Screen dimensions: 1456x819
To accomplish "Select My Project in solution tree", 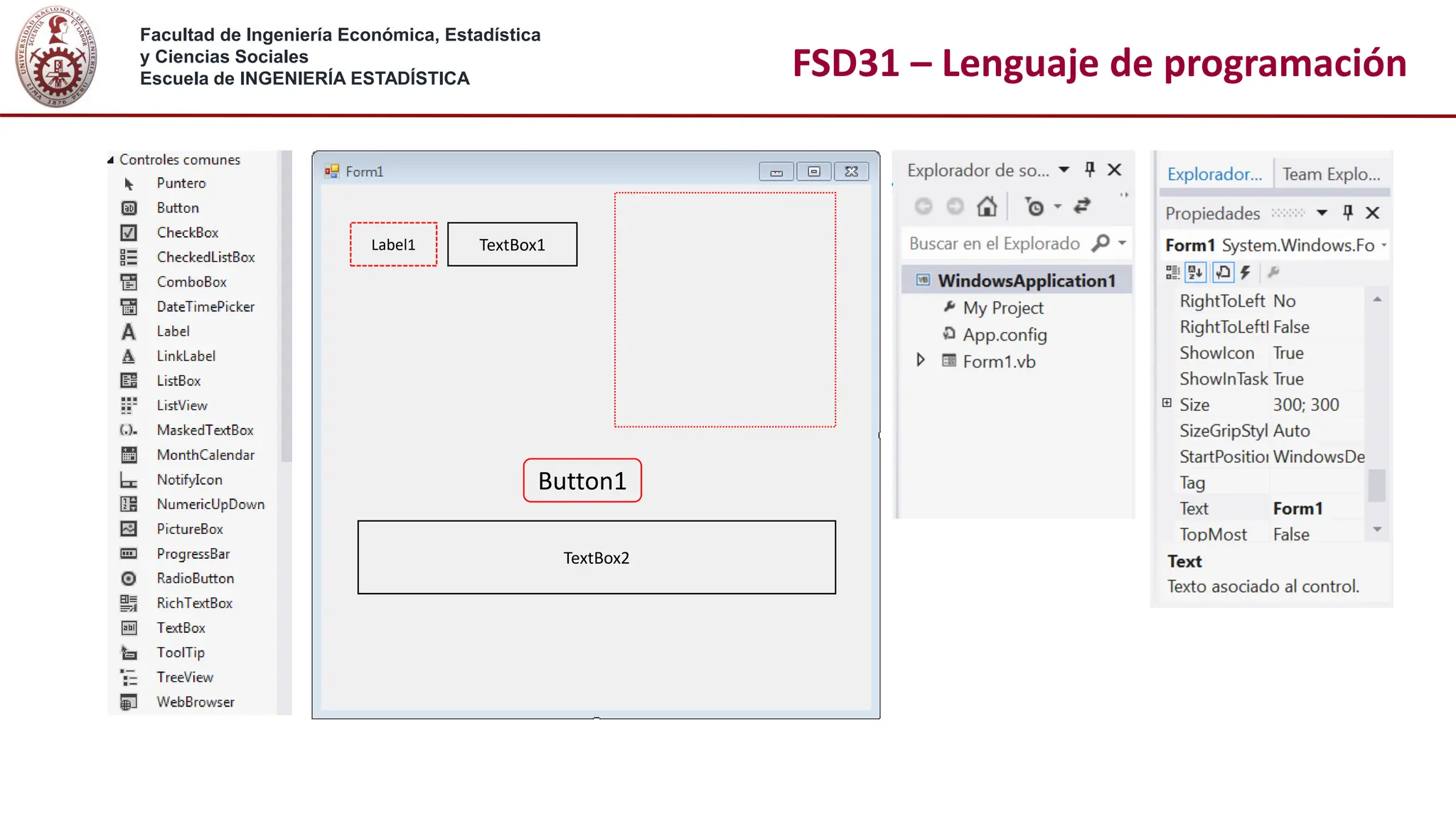I will 1003,308.
